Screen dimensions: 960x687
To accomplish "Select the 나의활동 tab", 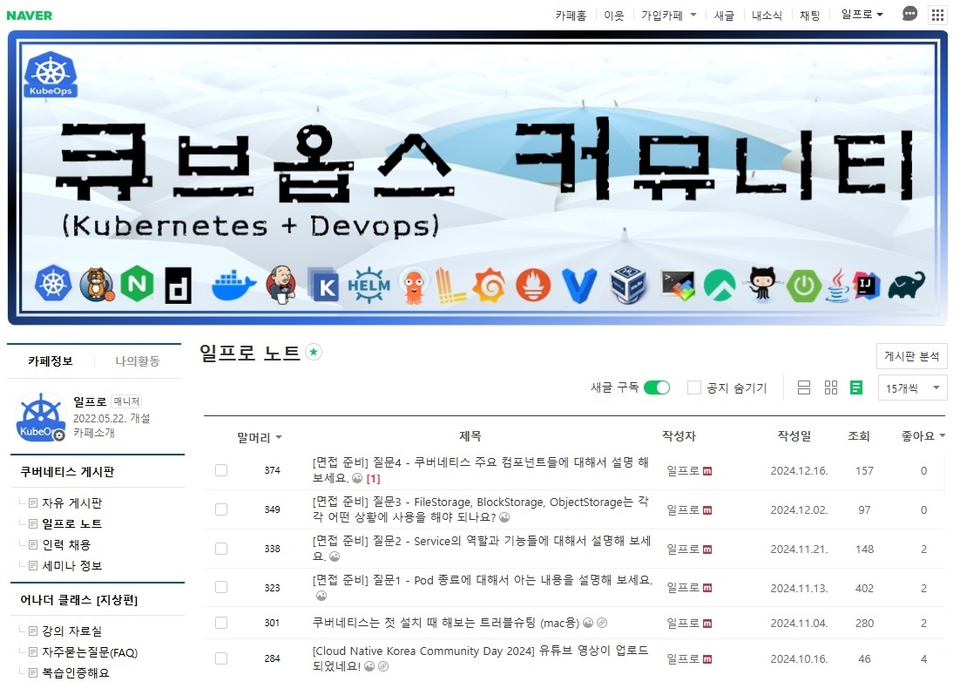I will click(137, 361).
